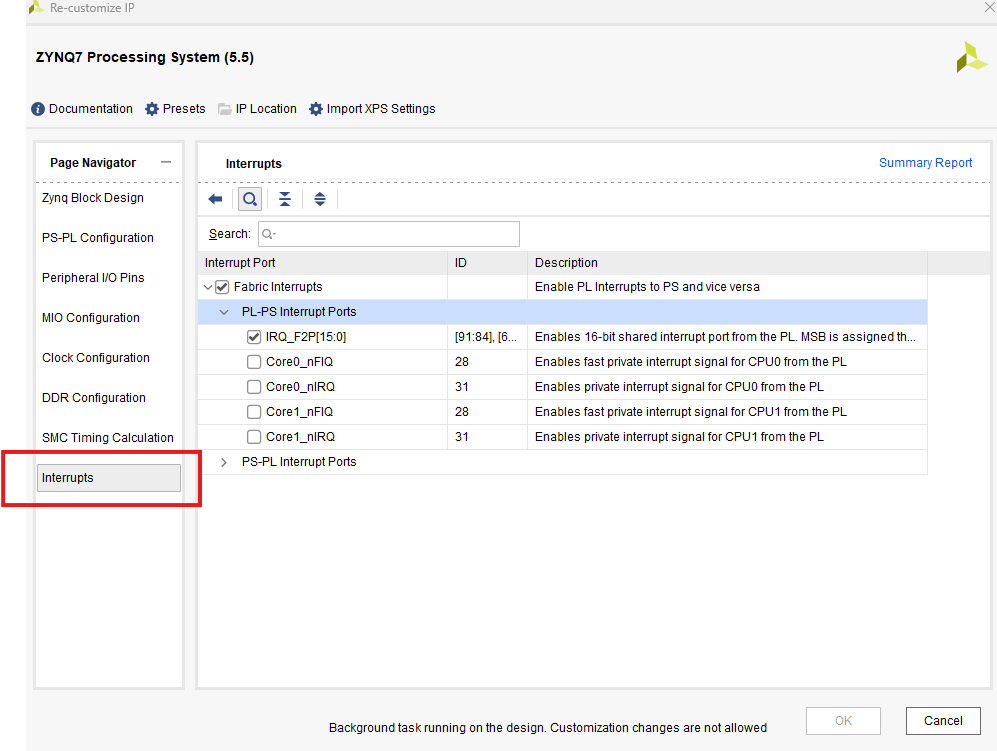Image resolution: width=997 pixels, height=751 pixels.
Task: Select the Core0_nFIQ row label
Action: click(299, 362)
